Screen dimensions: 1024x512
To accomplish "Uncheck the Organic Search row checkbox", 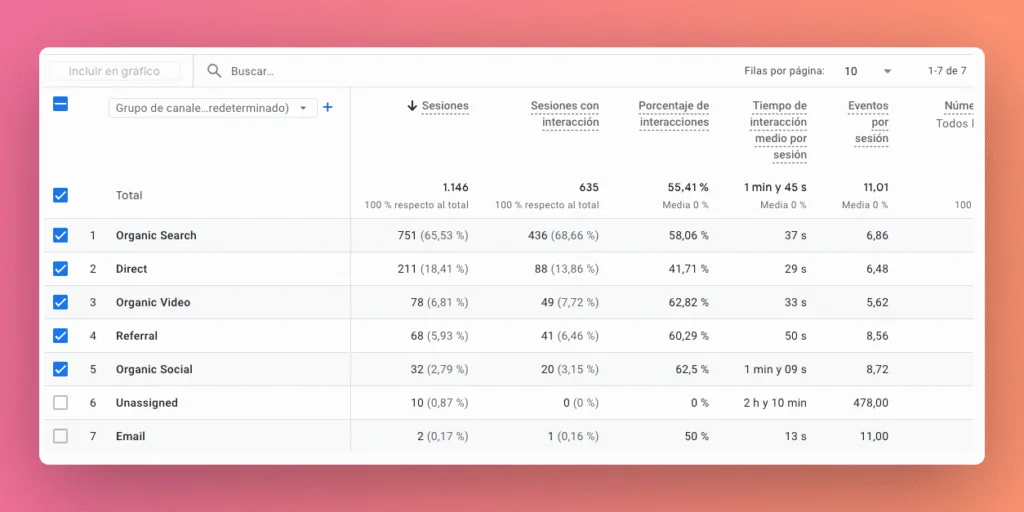I will point(60,235).
